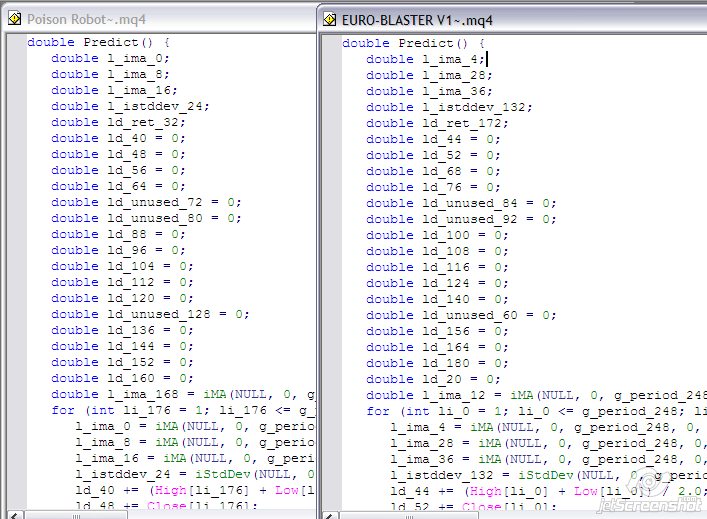The height and width of the screenshot is (519, 707).
Task: Click 'ld_52 = 0;' declaration line in EURO-BLASTER
Action: coord(461,156)
